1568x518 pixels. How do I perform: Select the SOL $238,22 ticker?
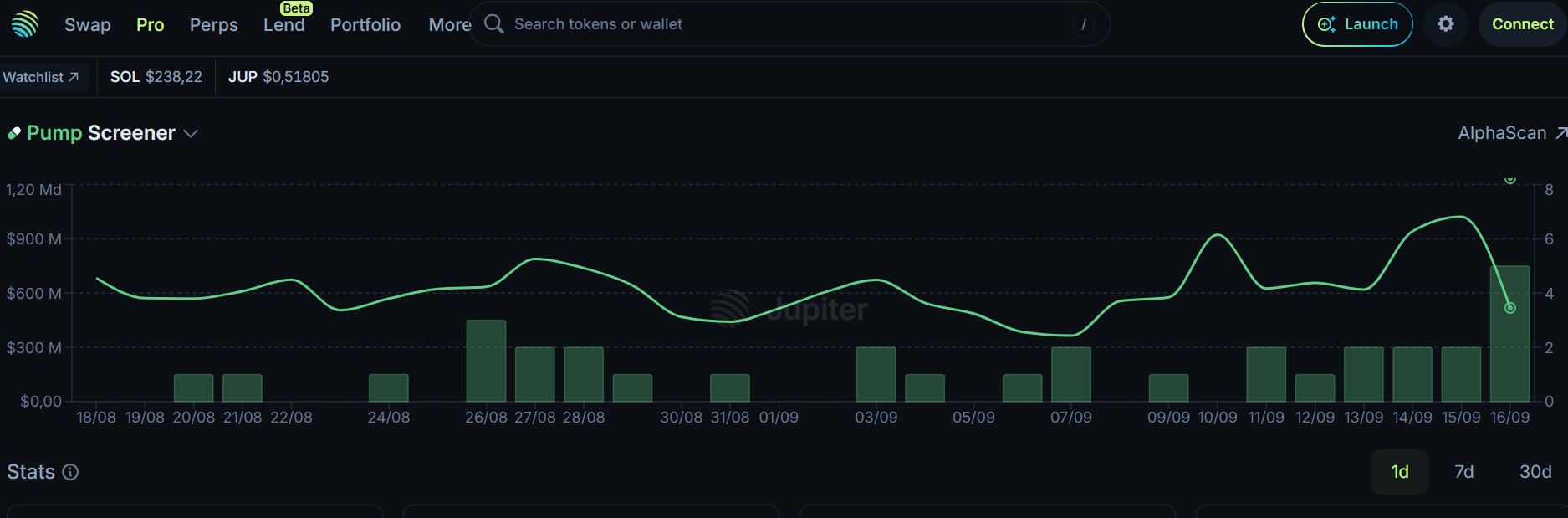(x=156, y=77)
